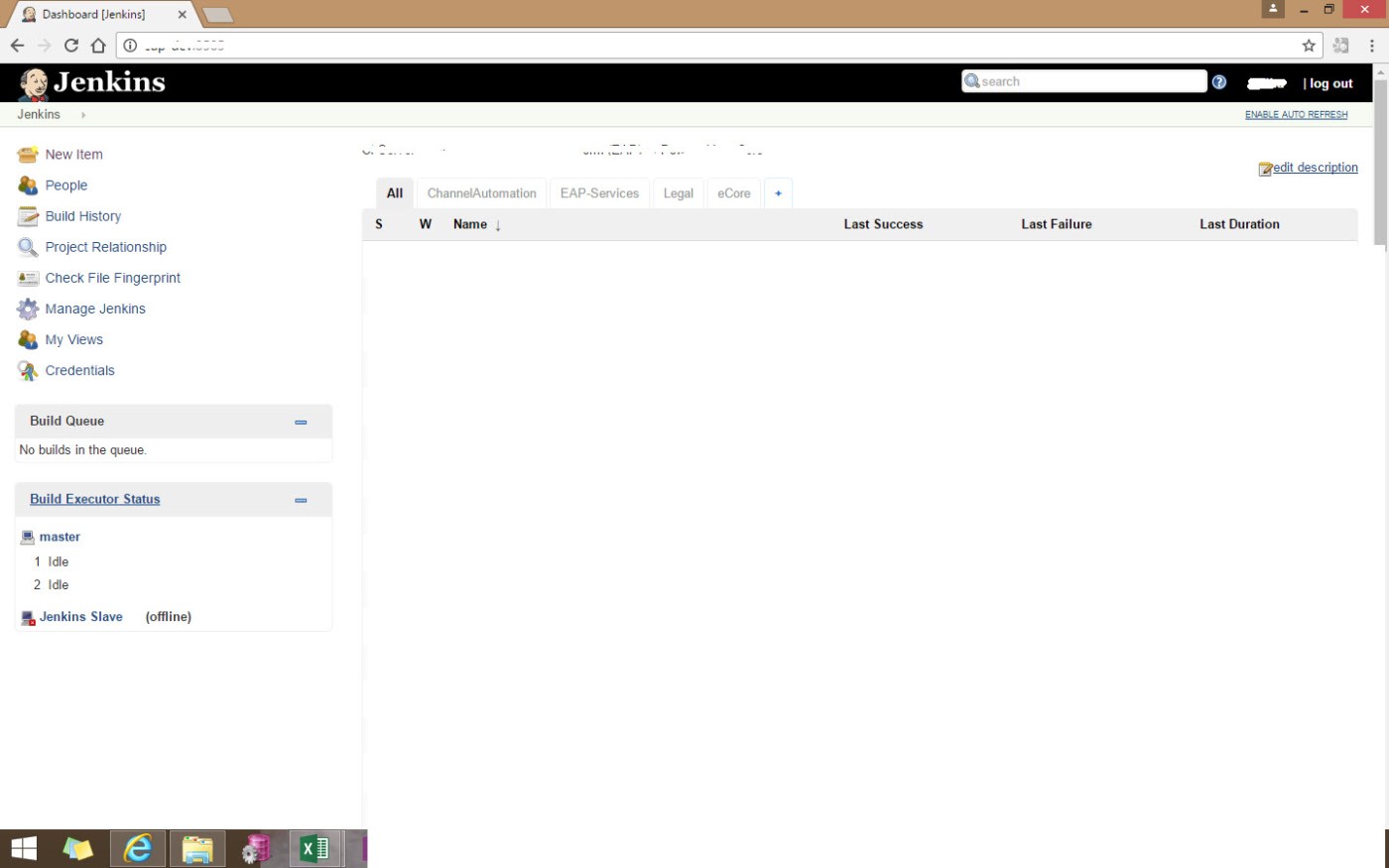Open Check File Fingerprint
The image size is (1389, 868).
[112, 278]
